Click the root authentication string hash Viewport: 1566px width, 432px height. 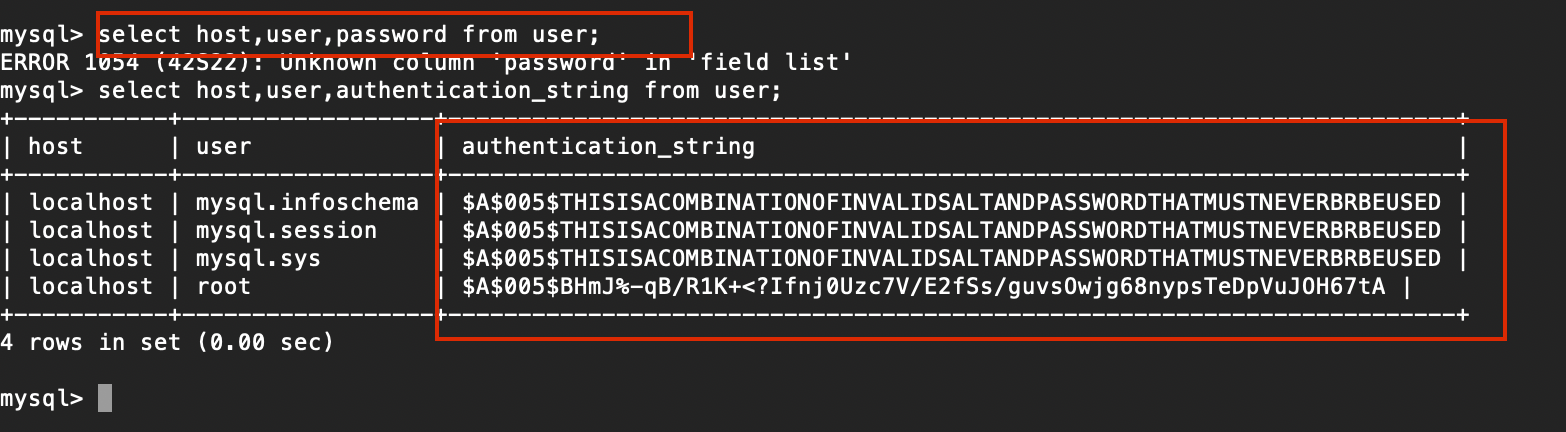(923, 287)
